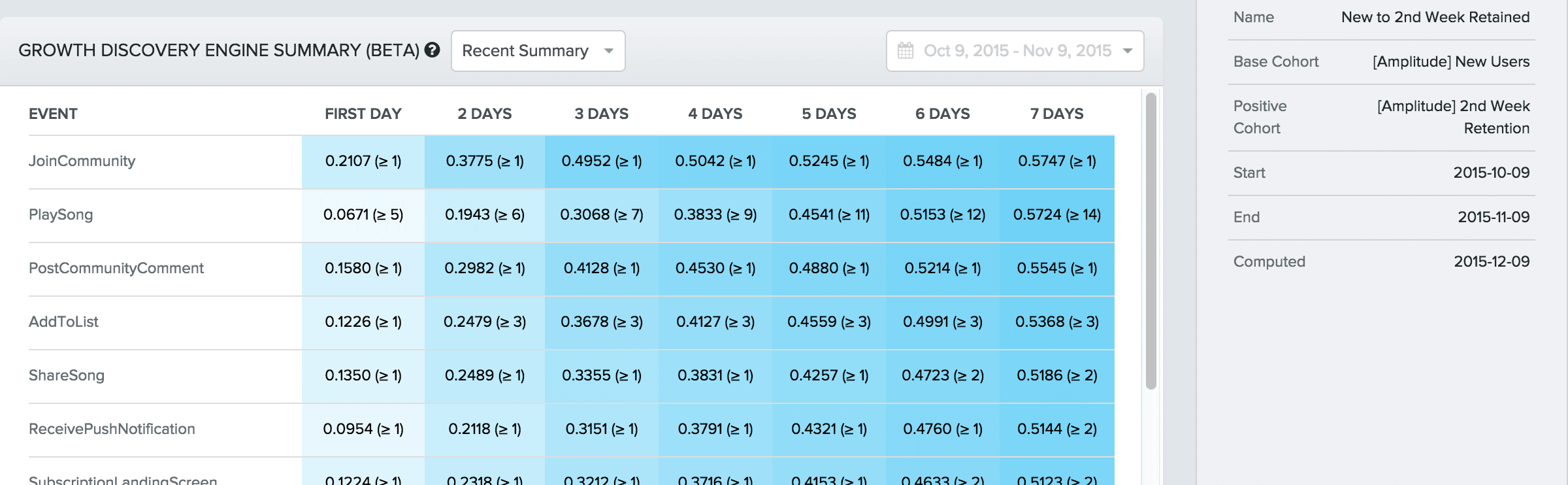
Task: Click the table's vertical scrollbar
Action: click(x=1151, y=242)
